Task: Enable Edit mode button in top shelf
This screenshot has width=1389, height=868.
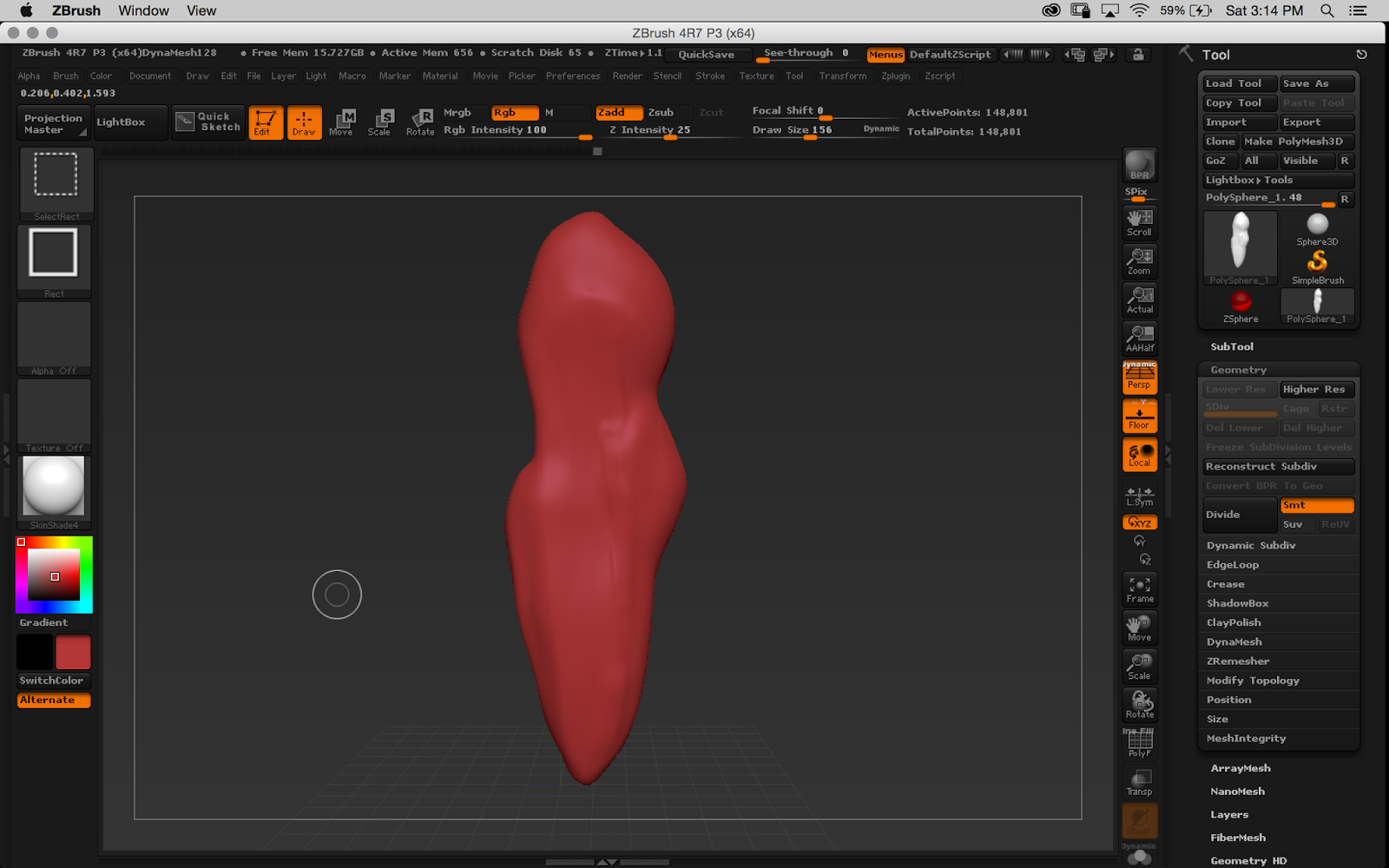Action: tap(266, 122)
